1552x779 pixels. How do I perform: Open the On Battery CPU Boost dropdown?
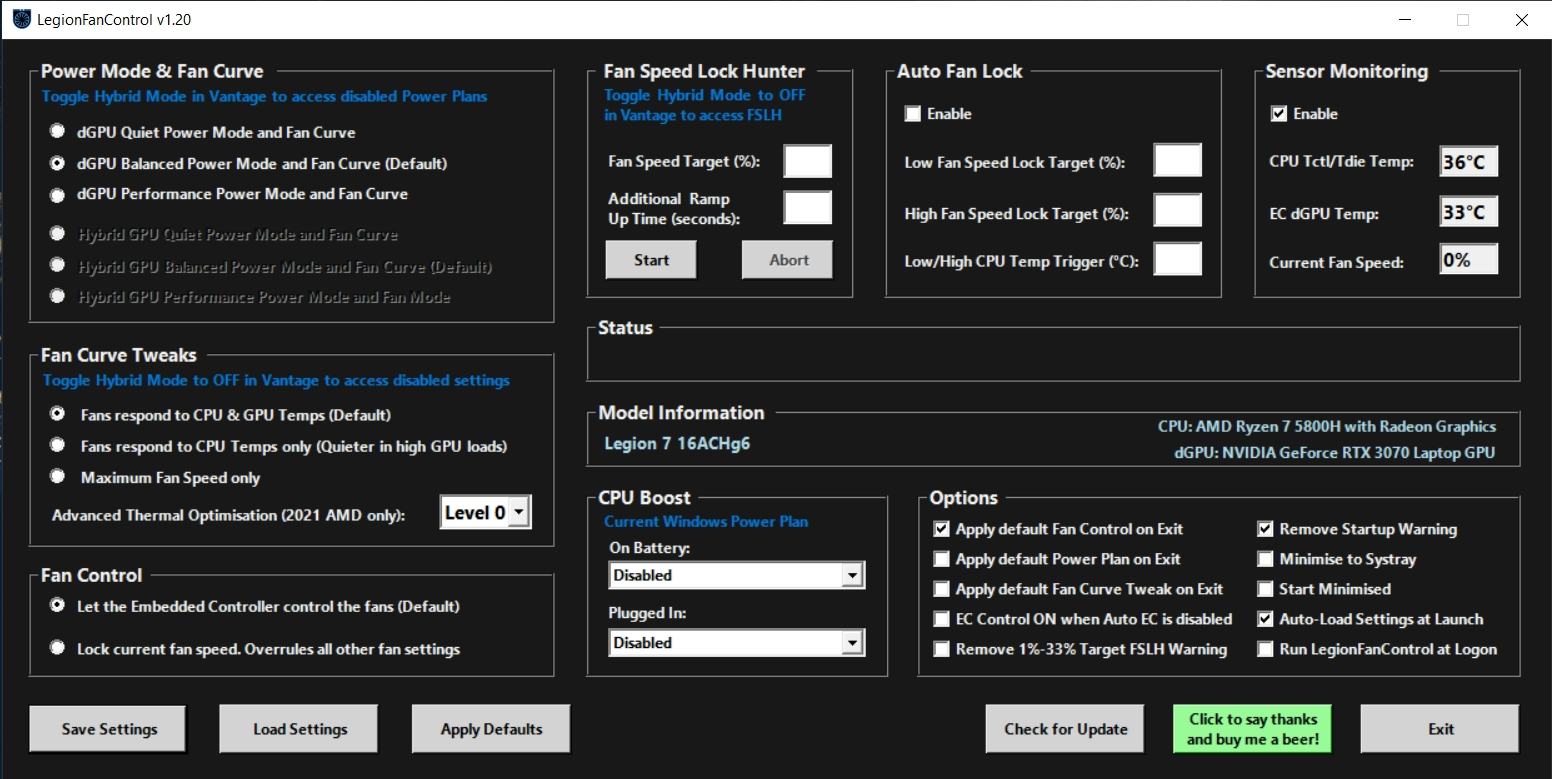[737, 575]
